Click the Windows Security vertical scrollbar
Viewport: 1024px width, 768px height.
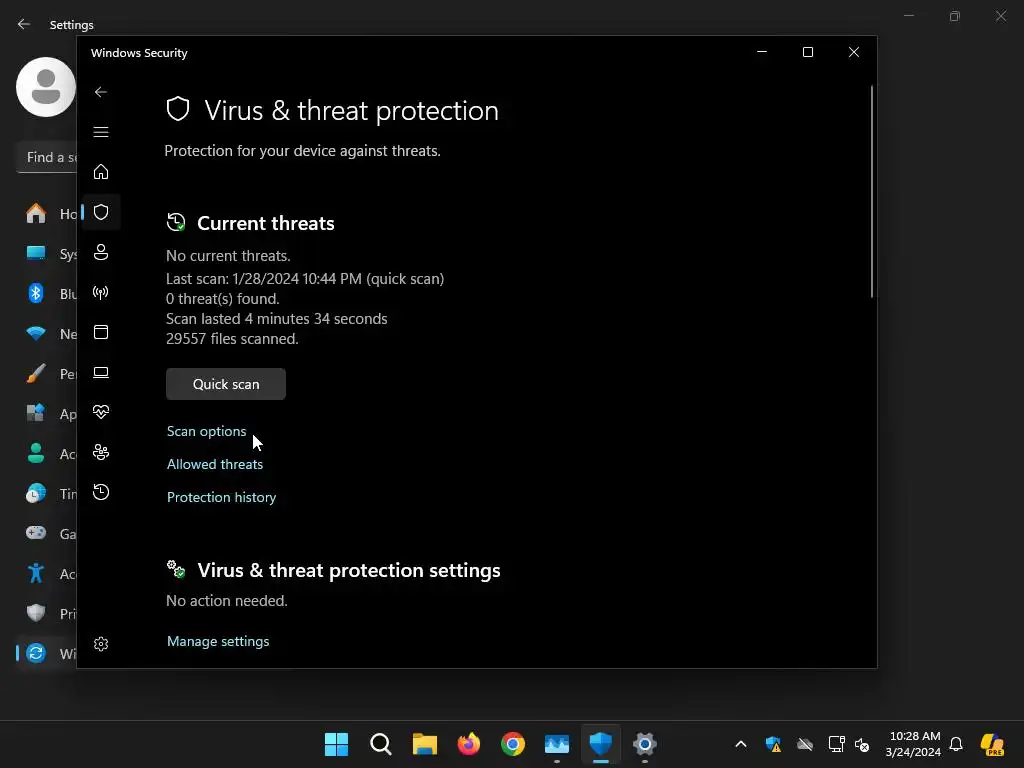(872, 191)
